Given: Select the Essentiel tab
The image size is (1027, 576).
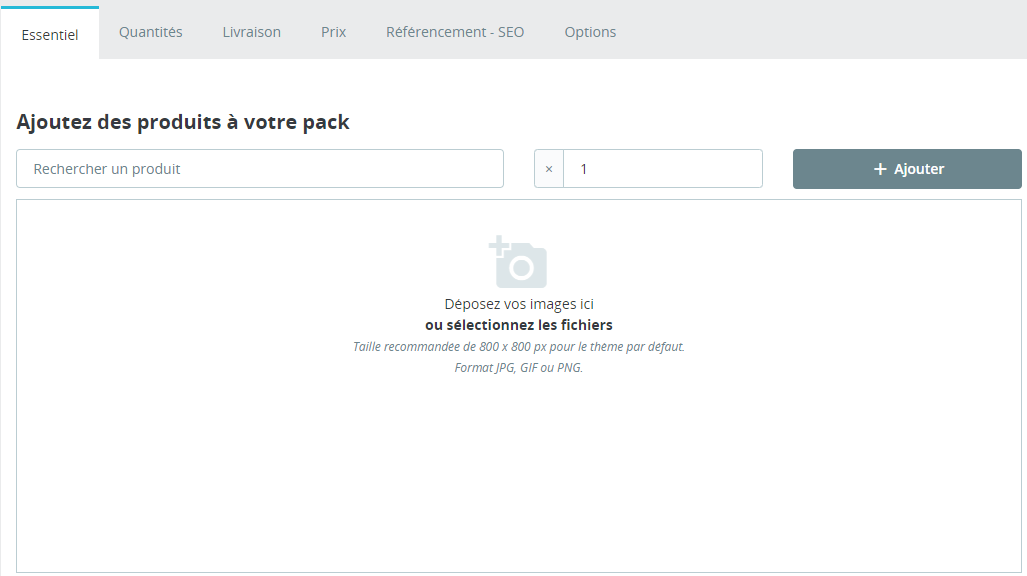Looking at the screenshot, I should pyautogui.click(x=50, y=34).
